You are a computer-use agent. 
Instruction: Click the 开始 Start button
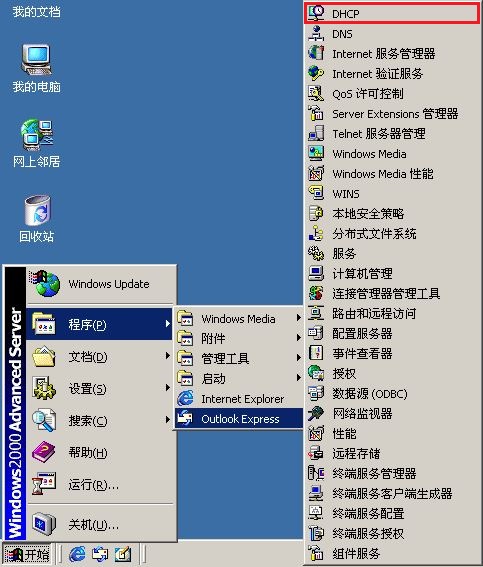[27, 554]
